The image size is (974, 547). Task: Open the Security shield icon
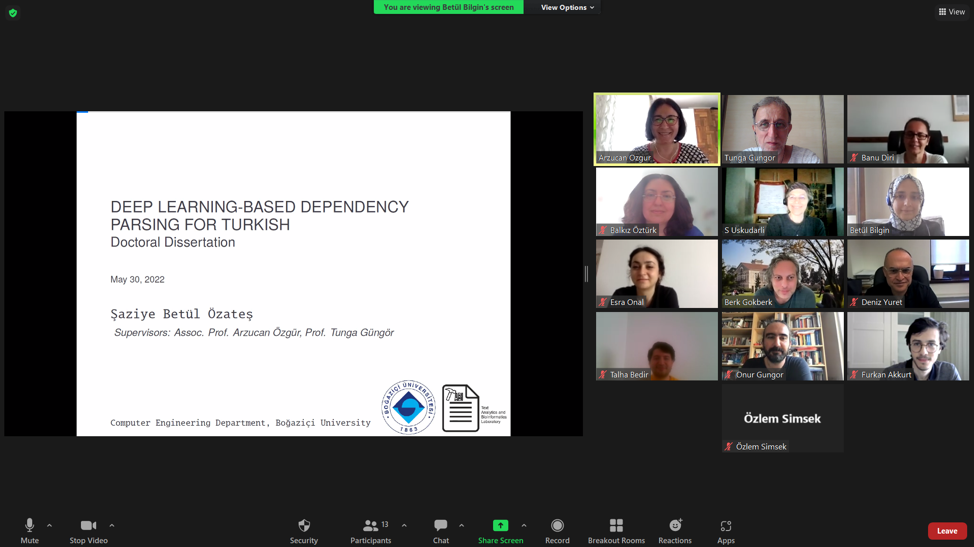click(304, 526)
